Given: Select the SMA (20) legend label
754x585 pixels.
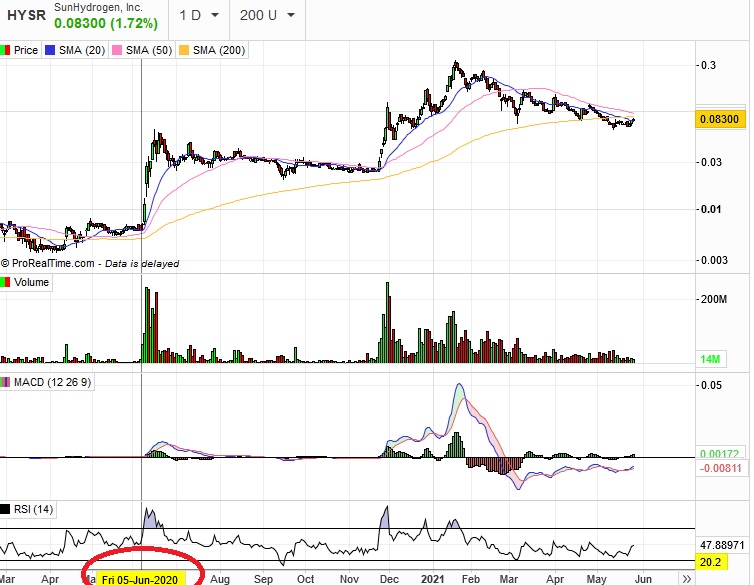Looking at the screenshot, I should click(82, 50).
